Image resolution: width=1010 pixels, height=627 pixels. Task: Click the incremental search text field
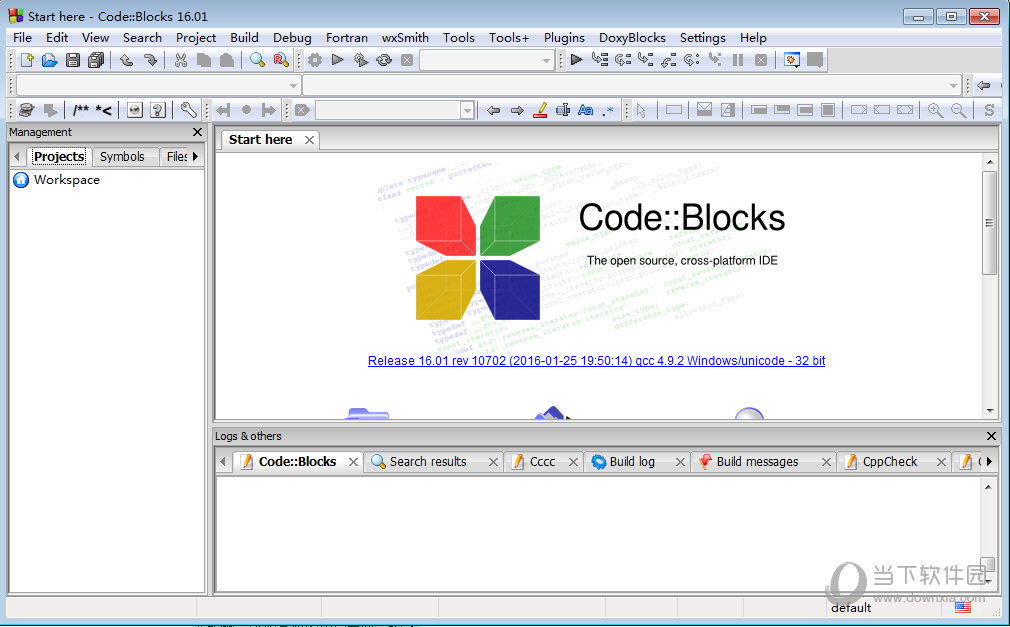[x=388, y=110]
